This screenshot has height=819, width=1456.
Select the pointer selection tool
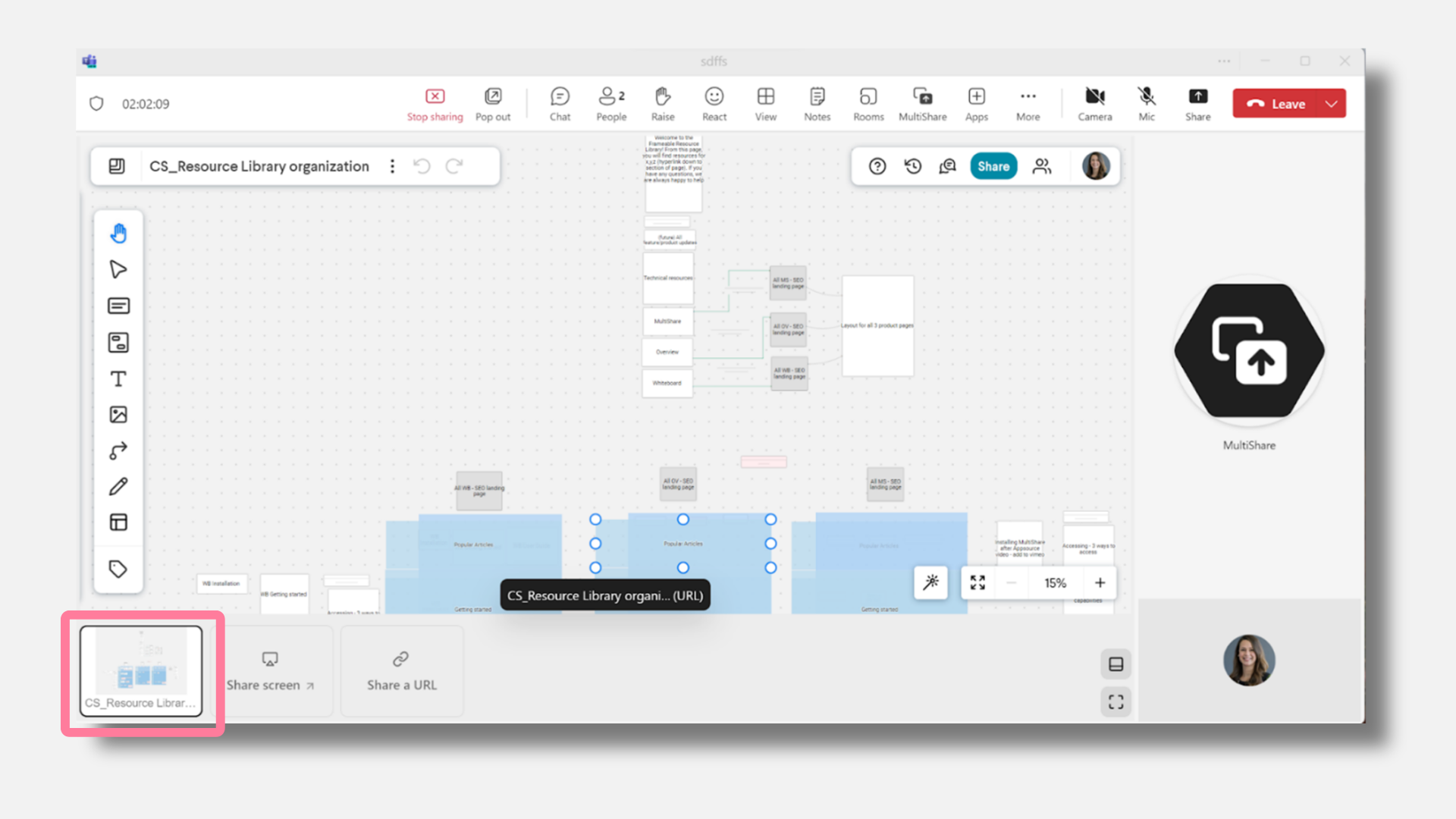[x=118, y=269]
